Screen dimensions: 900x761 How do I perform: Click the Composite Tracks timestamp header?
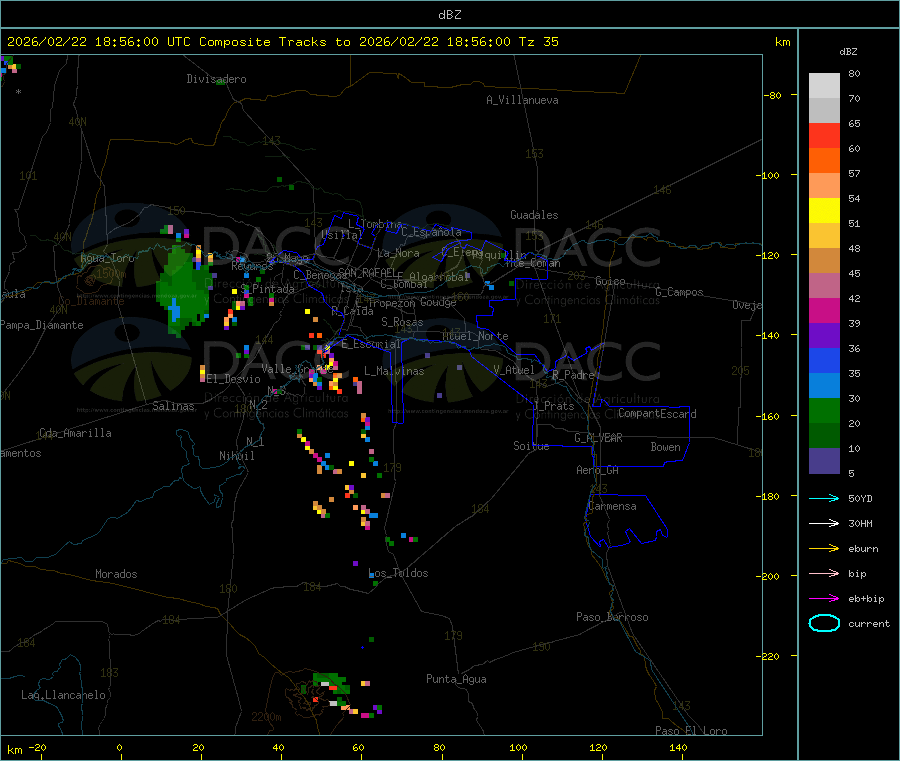pos(282,42)
